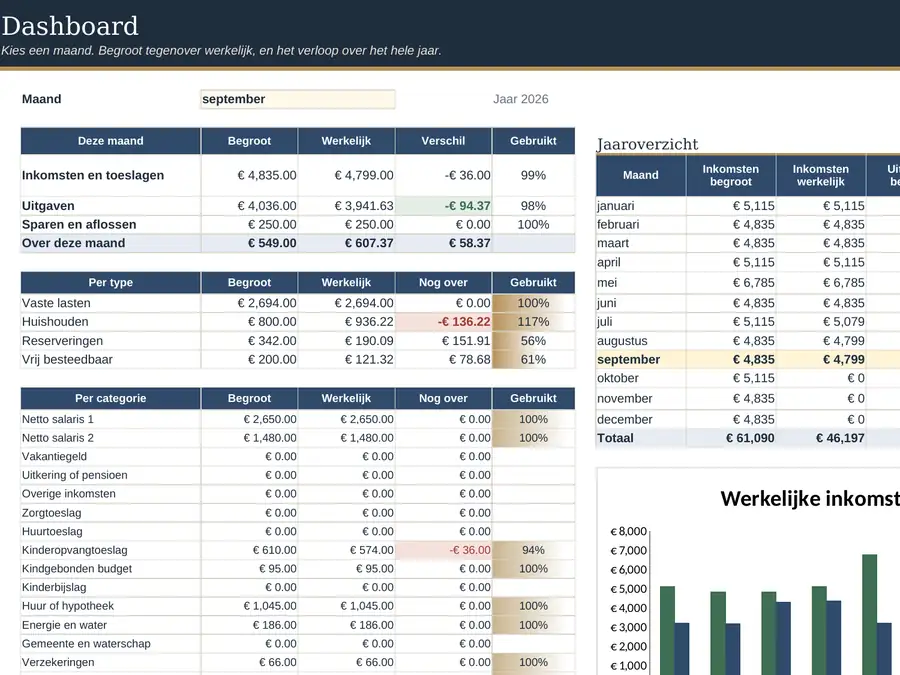Select the € 607.37 werkelijk total cell

click(347, 243)
